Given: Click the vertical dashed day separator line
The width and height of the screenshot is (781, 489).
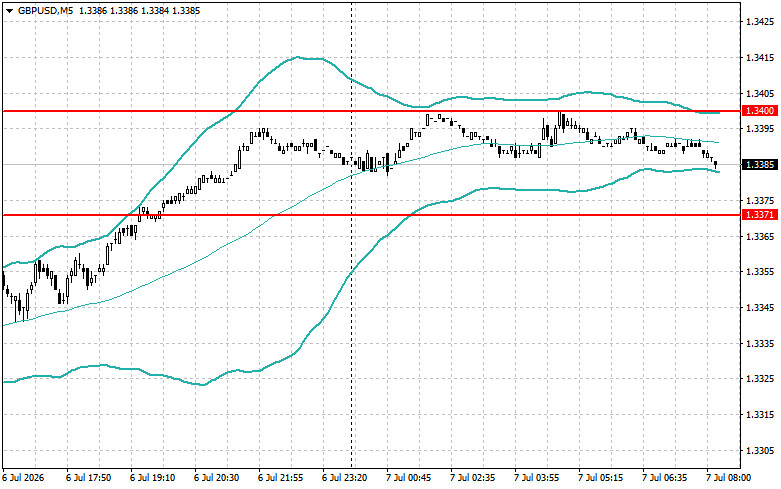Looking at the screenshot, I should click(x=352, y=234).
